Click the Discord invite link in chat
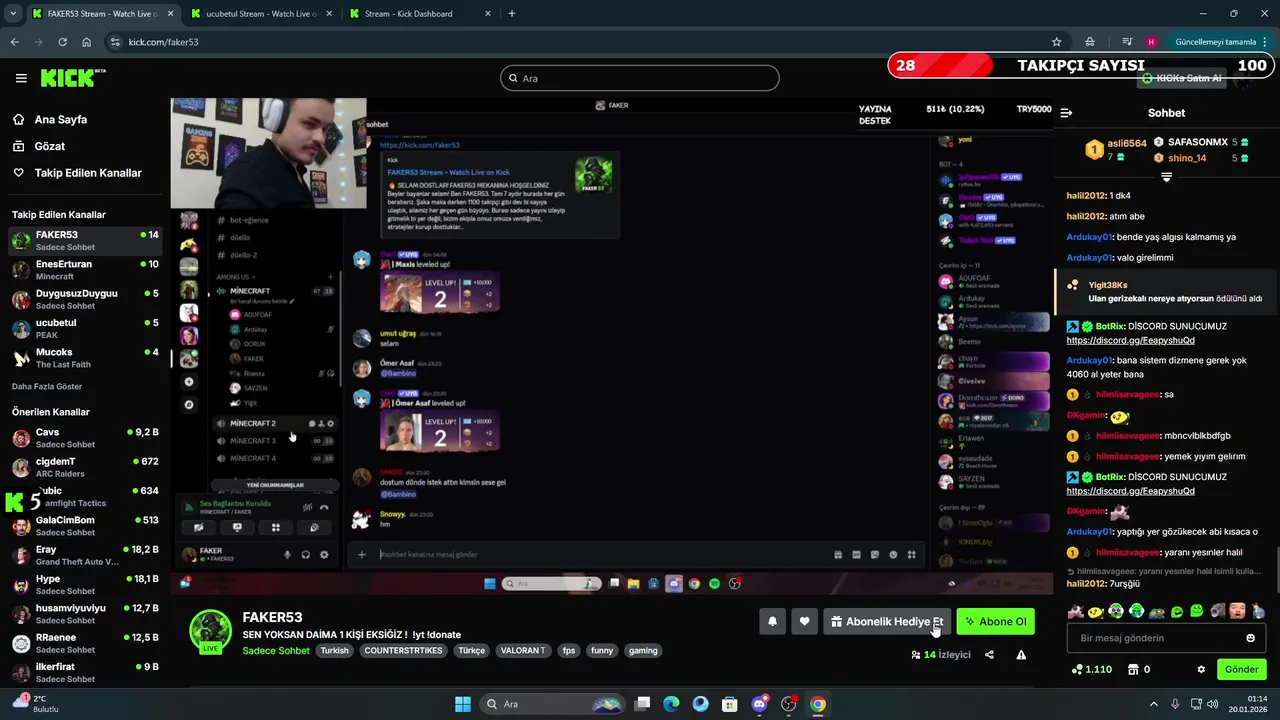1280x720 pixels. (1130, 340)
